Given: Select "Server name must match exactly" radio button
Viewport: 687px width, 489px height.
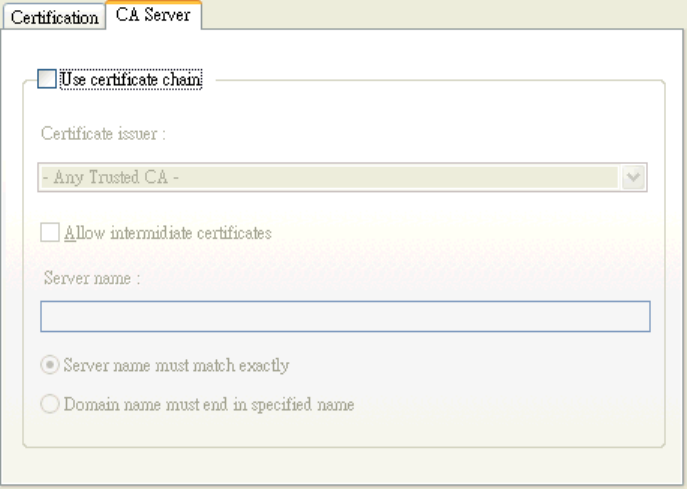Looking at the screenshot, I should tap(49, 365).
